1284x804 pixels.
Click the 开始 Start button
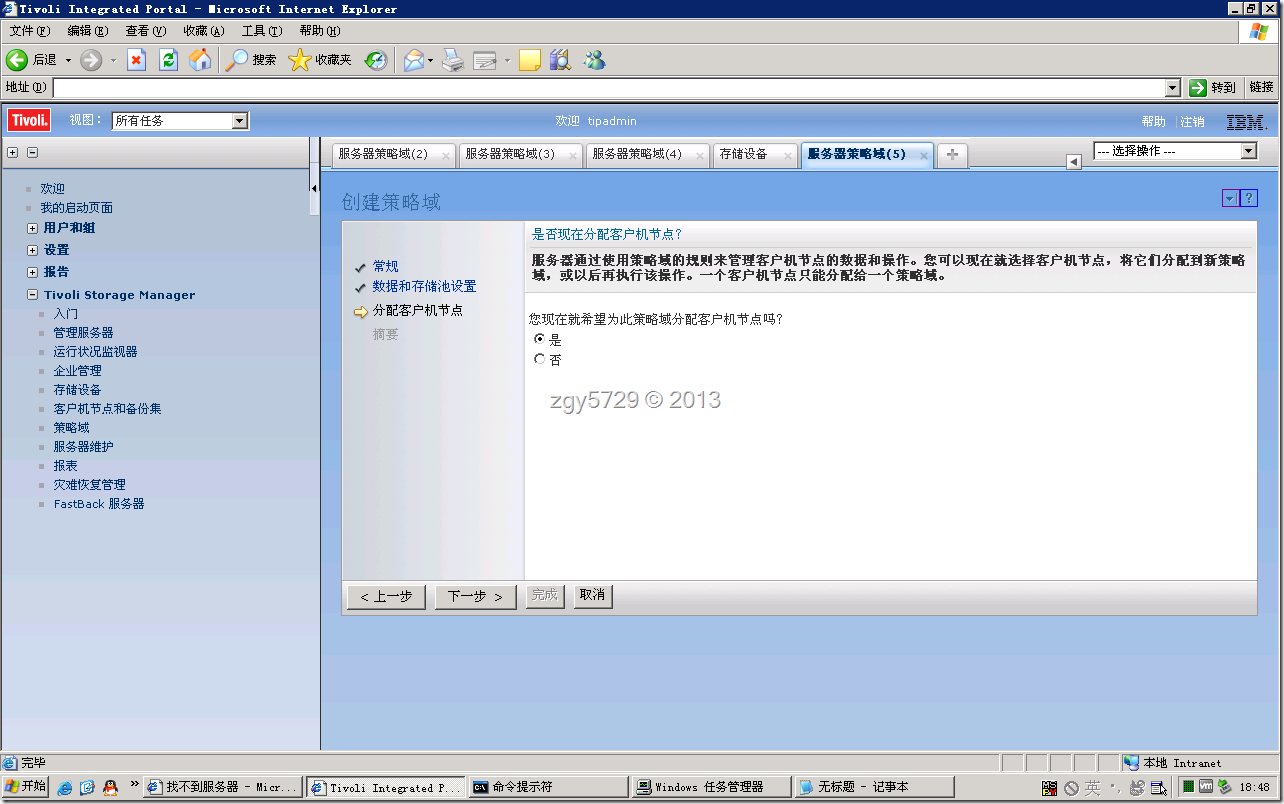[26, 787]
